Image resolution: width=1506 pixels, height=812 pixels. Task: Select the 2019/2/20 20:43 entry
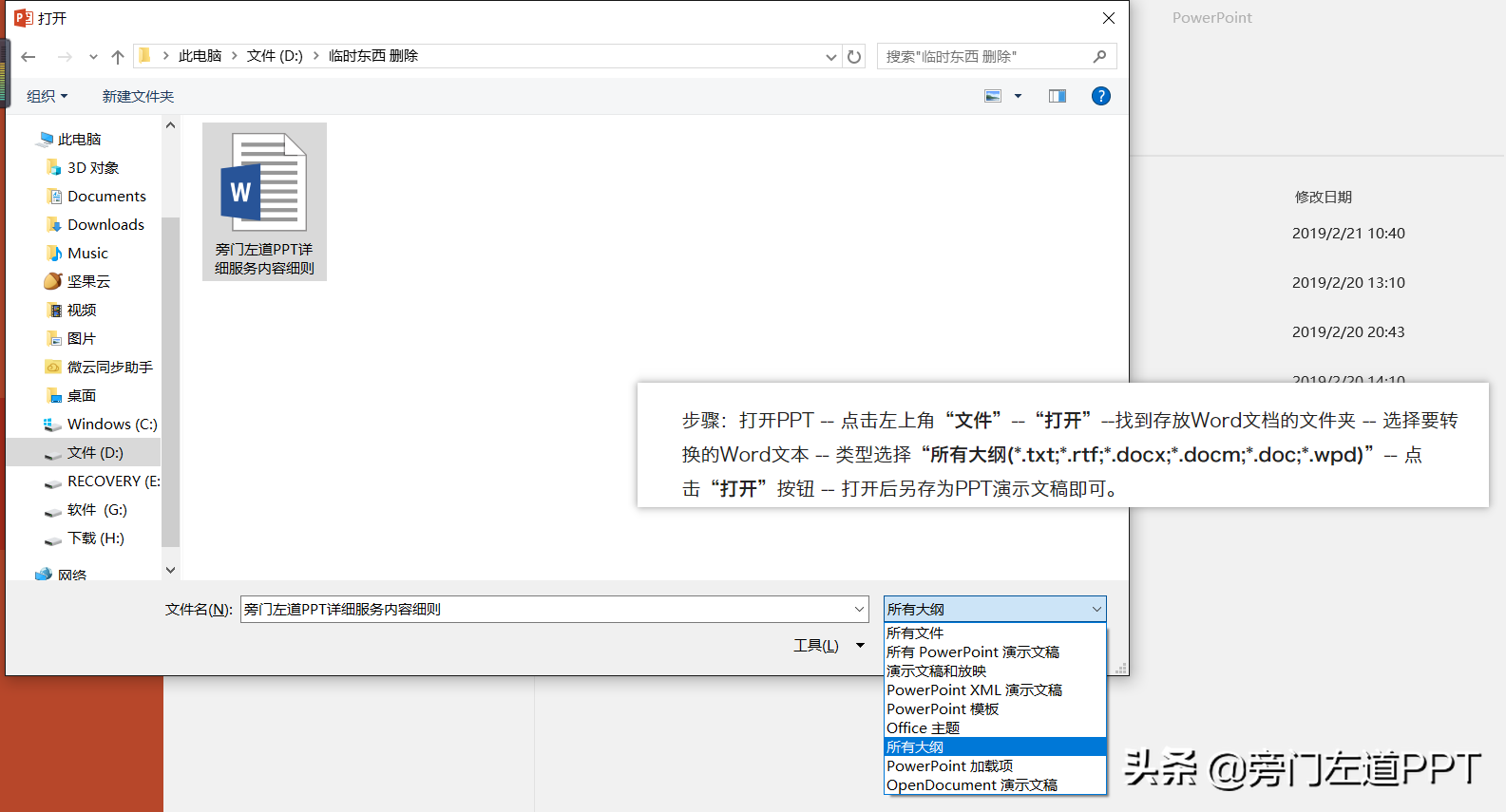click(x=1348, y=331)
